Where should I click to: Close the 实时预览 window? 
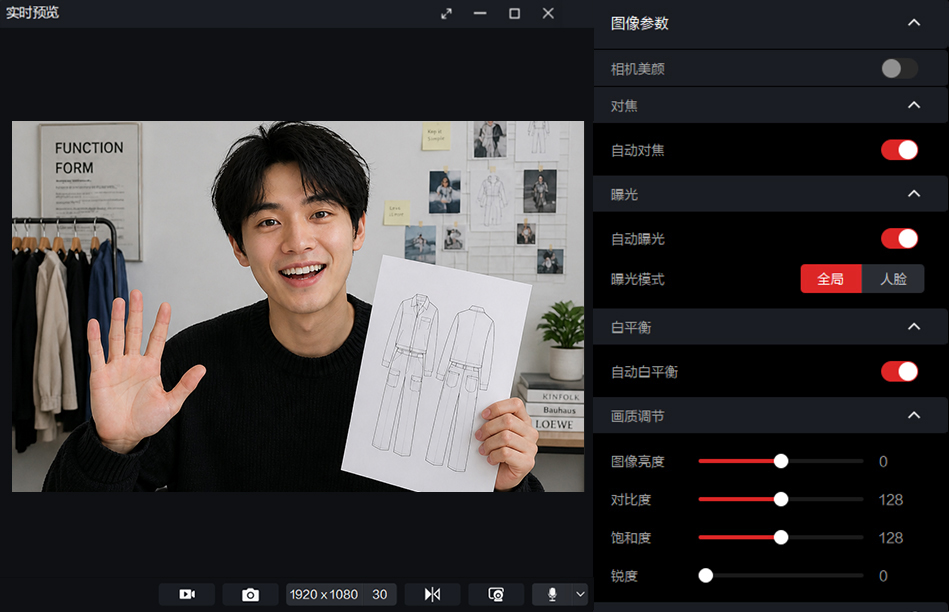548,13
